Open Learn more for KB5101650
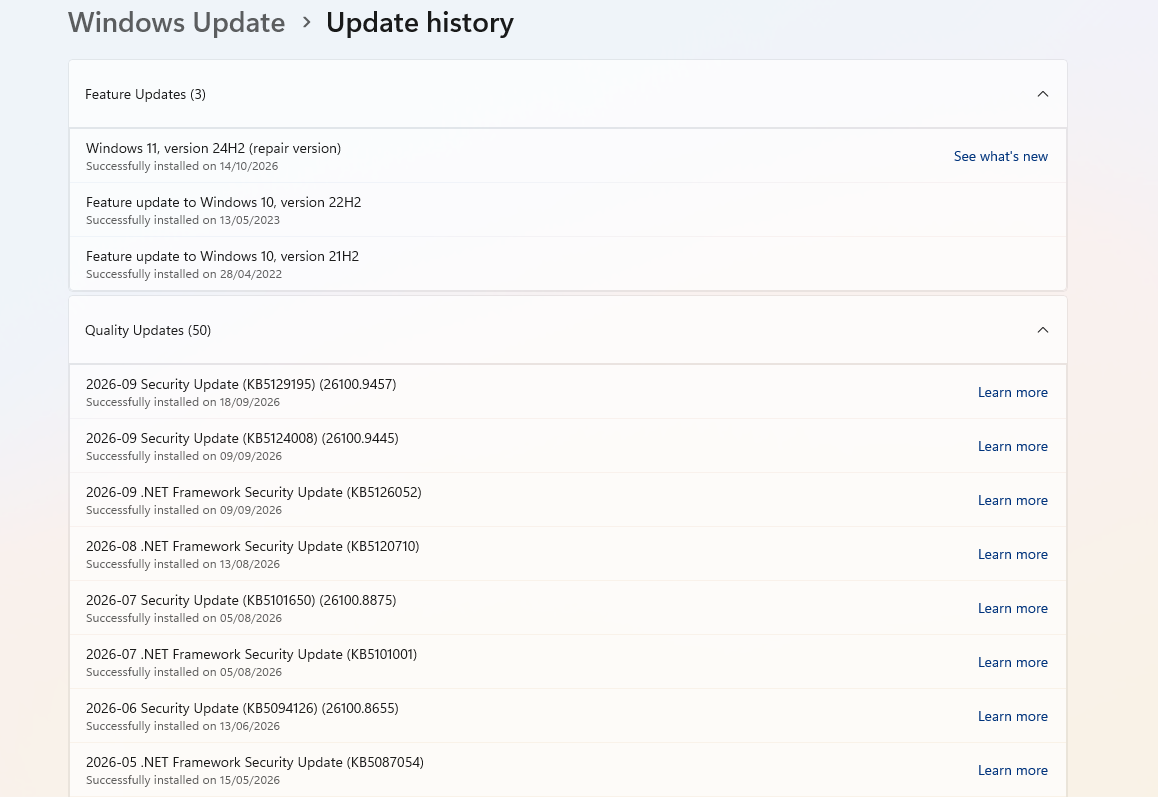Image resolution: width=1158 pixels, height=797 pixels. point(1013,608)
